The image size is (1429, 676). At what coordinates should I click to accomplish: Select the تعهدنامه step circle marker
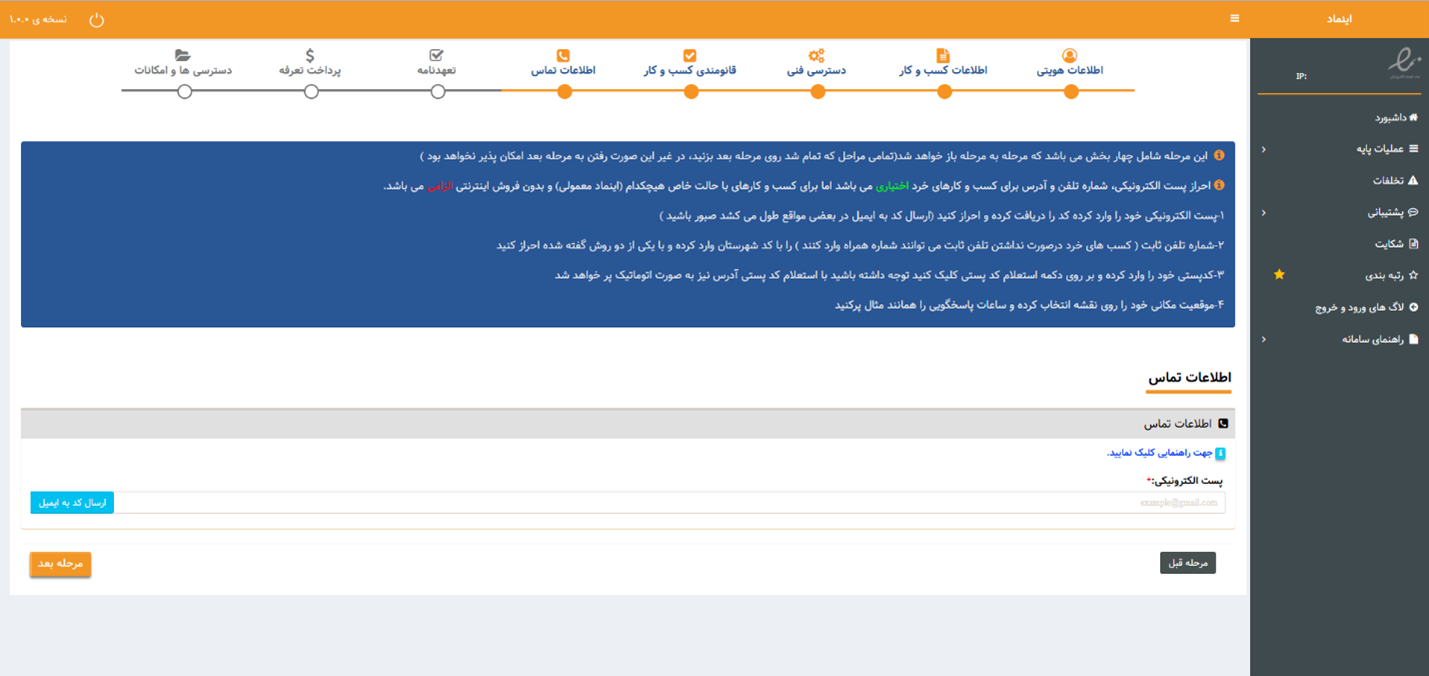(438, 92)
